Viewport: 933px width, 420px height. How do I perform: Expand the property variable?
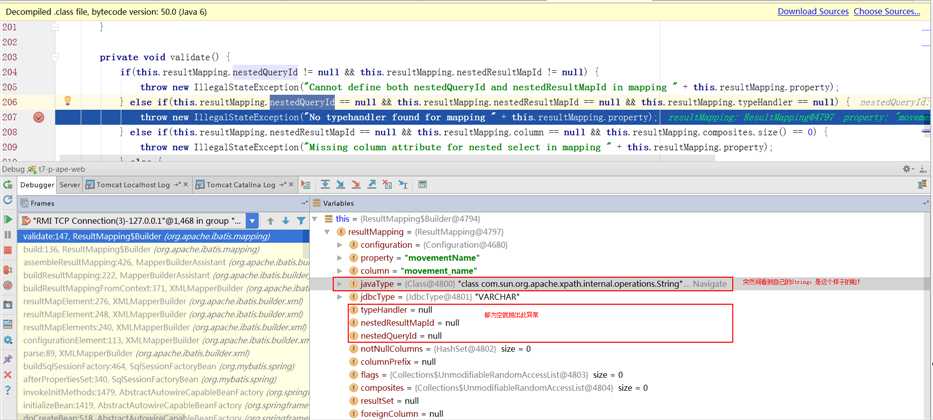click(x=340, y=258)
